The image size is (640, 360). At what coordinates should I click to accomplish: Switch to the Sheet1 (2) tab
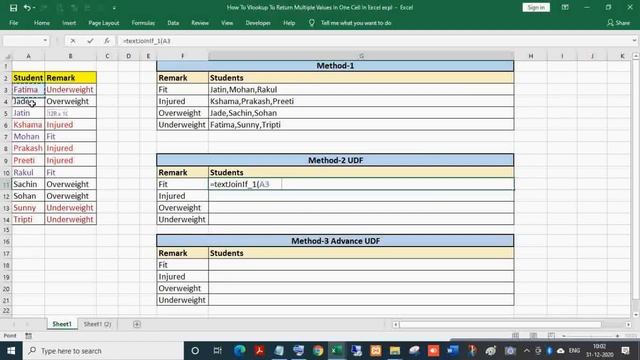97,324
